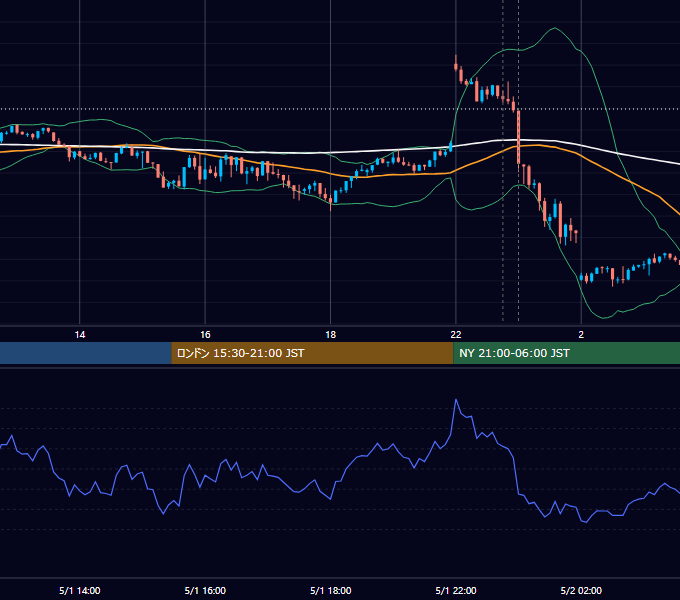Click the 14 hour label on price chart axis
Viewport: 680px width, 600px height.
tap(80, 335)
